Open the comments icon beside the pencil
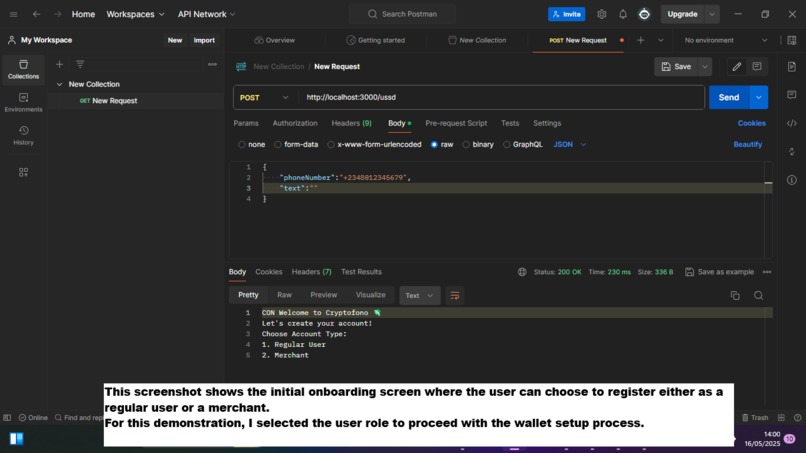The height and width of the screenshot is (453, 806). coord(757,66)
